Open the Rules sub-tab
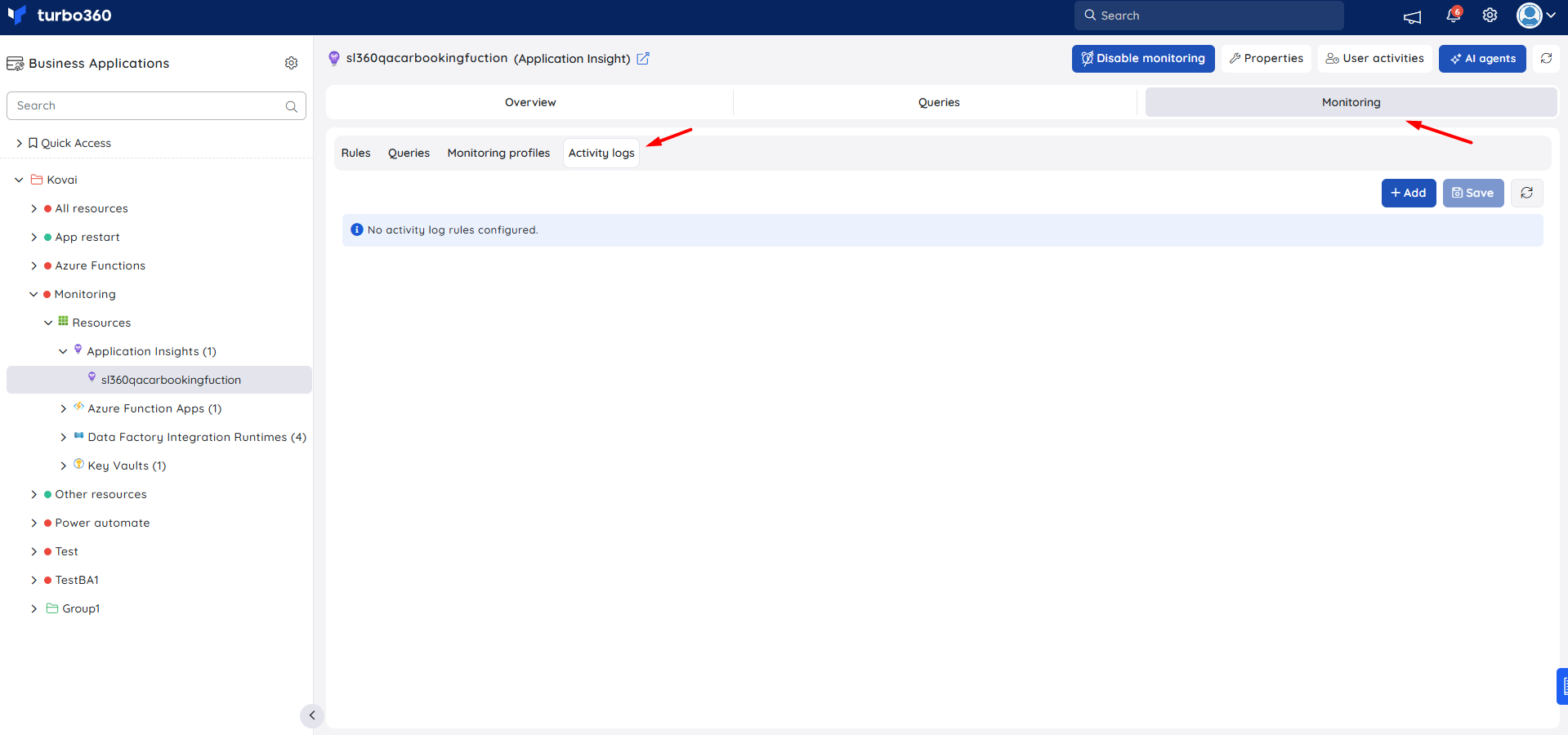Image resolution: width=1568 pixels, height=735 pixels. [356, 153]
